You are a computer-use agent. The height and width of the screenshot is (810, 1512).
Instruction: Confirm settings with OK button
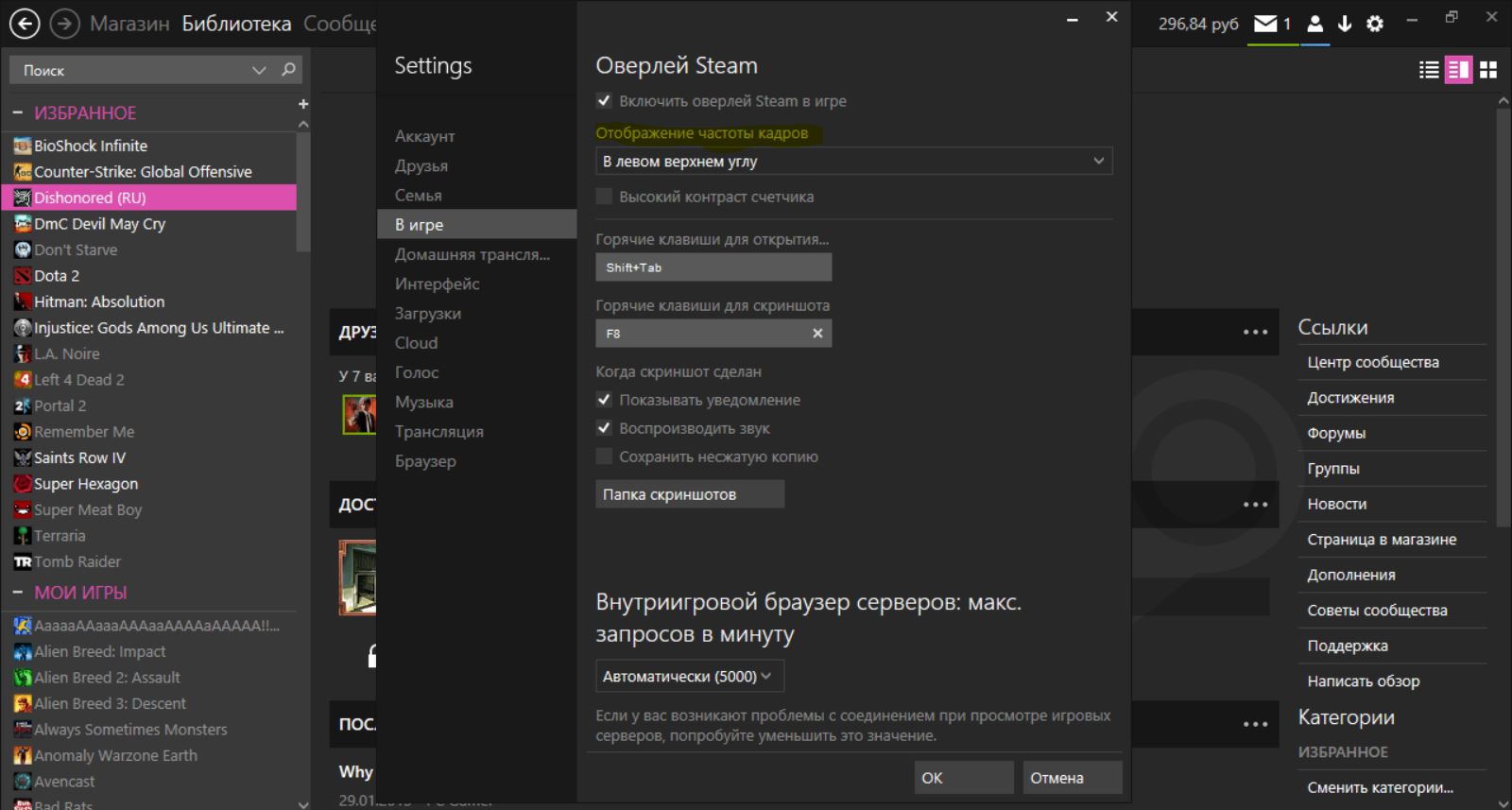(x=964, y=777)
